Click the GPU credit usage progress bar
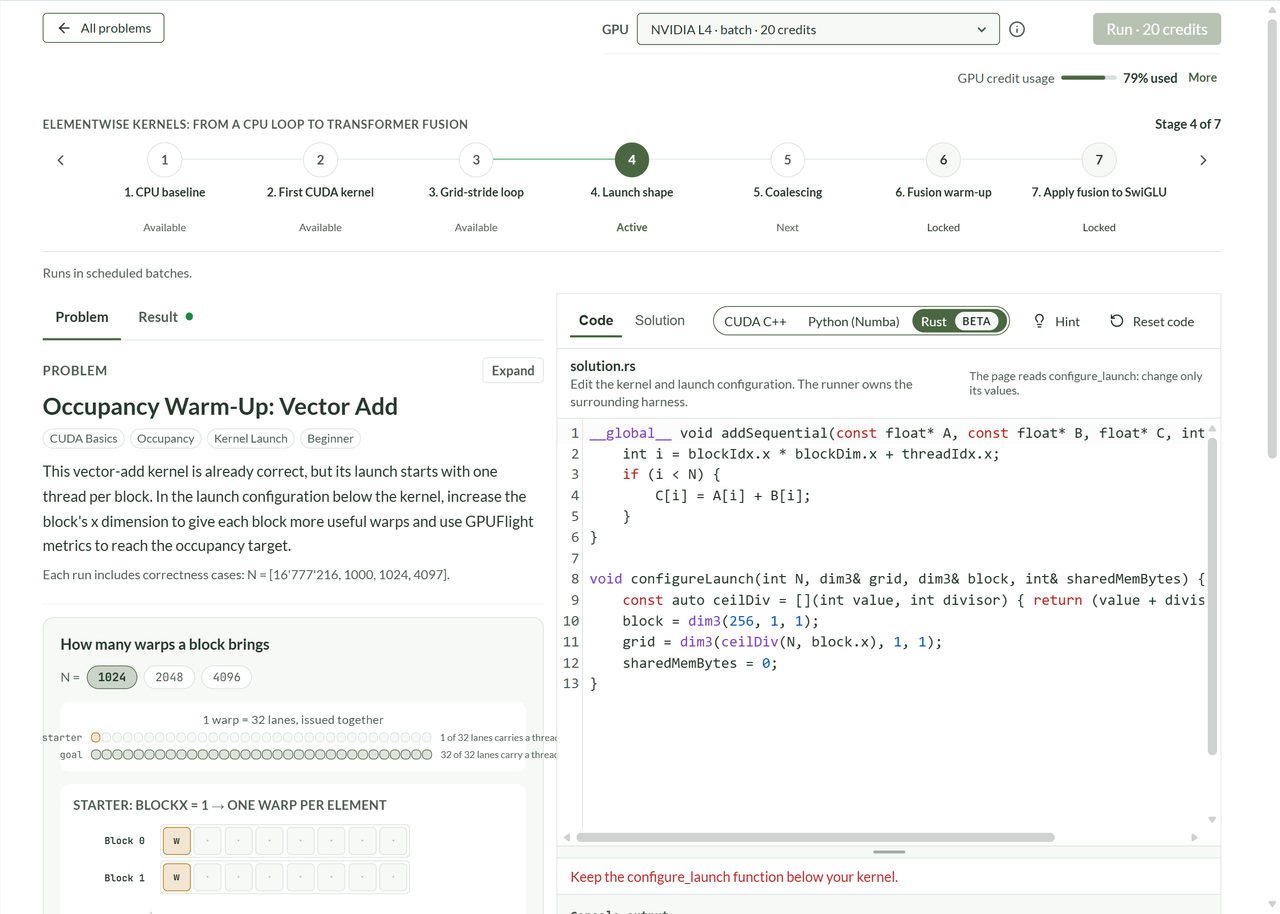The width and height of the screenshot is (1280, 914). pyautogui.click(x=1088, y=77)
